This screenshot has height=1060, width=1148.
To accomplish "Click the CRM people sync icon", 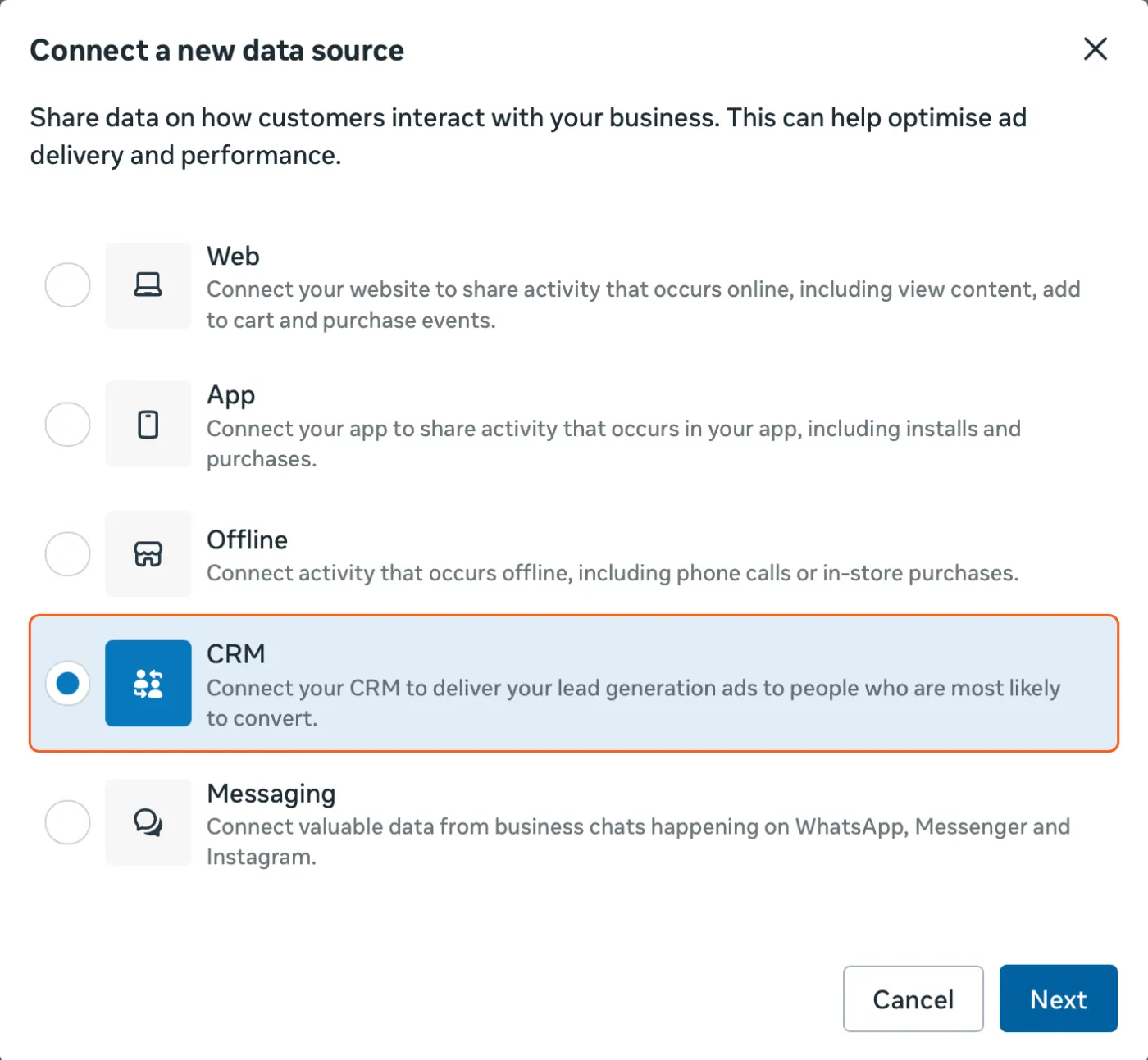I will pyautogui.click(x=148, y=683).
